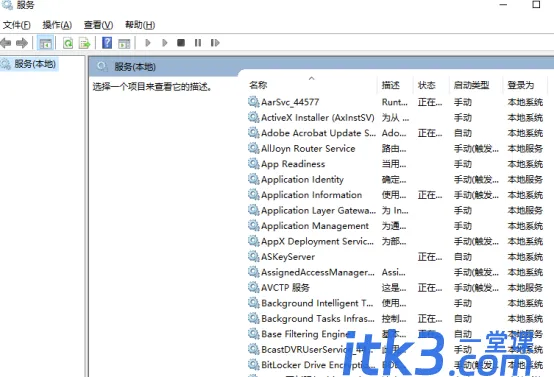
Task: Click Runt... description of AarSvc_44577
Action: tap(395, 102)
